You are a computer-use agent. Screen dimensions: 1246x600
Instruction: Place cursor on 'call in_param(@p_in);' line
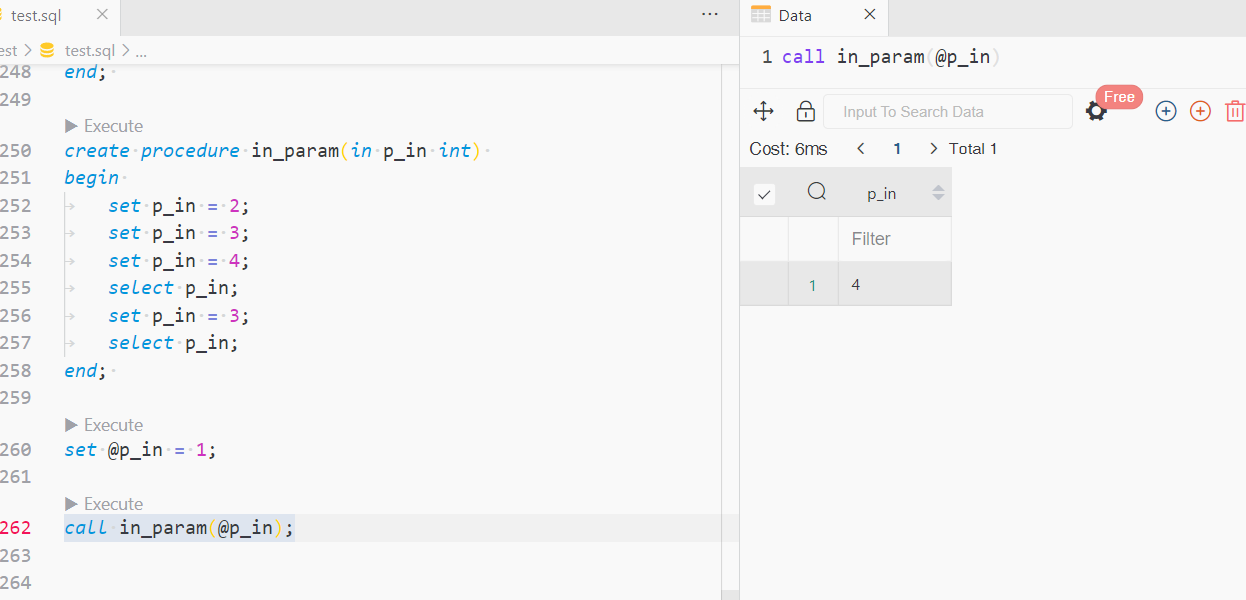(179, 528)
